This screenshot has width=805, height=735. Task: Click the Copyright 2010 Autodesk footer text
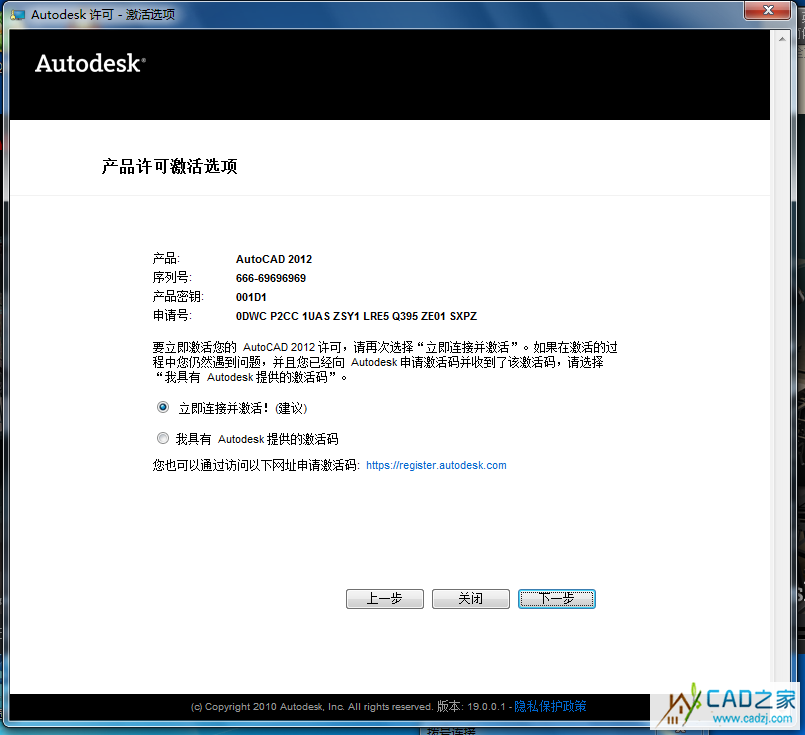pos(311,707)
